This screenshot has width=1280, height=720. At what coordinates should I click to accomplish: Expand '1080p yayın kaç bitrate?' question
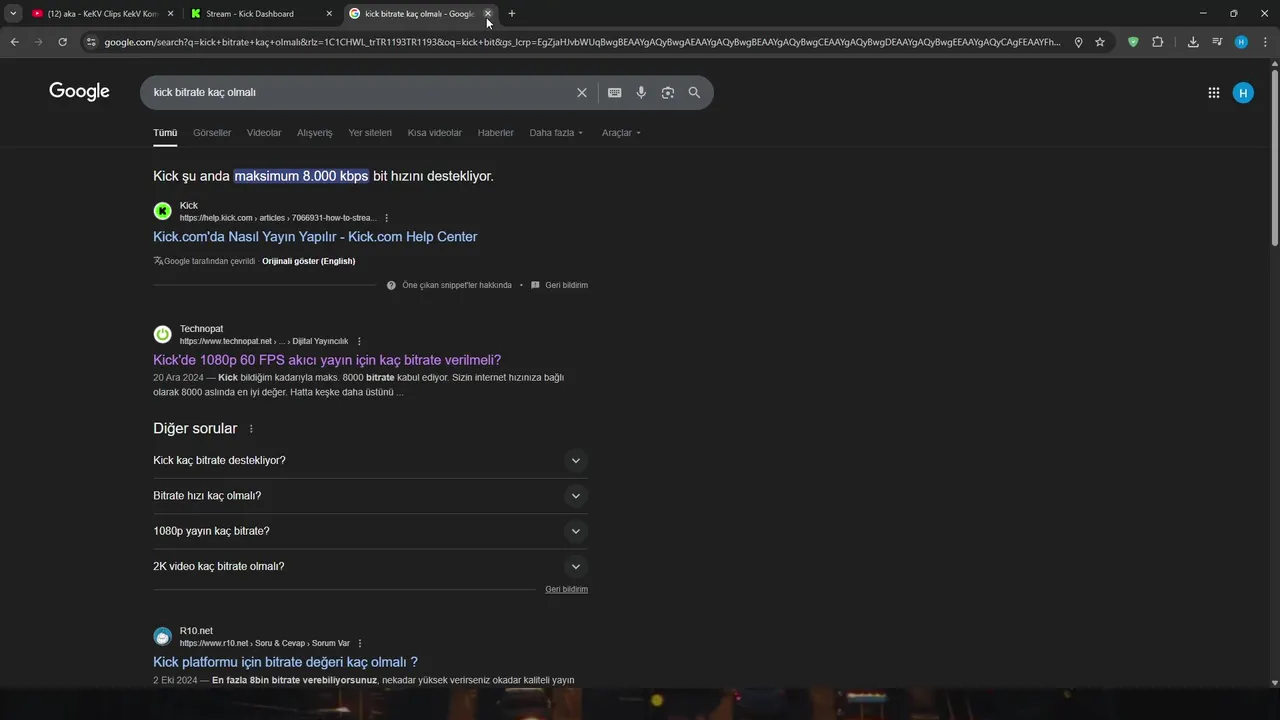coord(370,531)
